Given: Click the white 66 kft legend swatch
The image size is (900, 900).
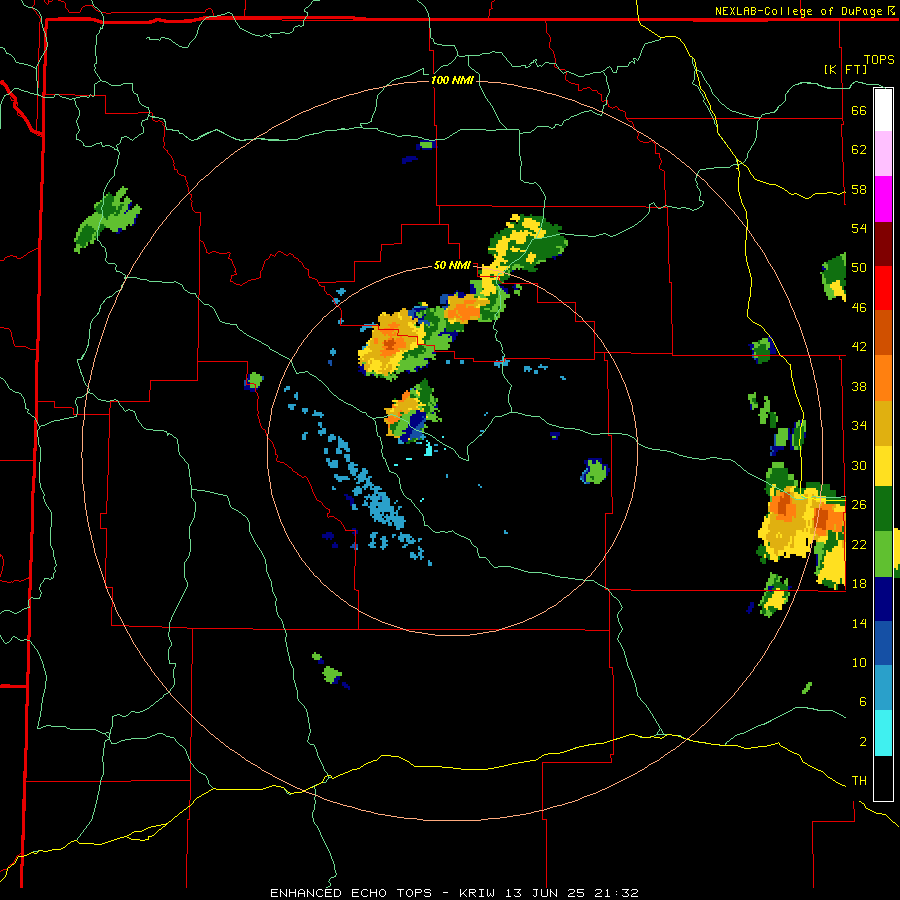Looking at the screenshot, I should (883, 110).
